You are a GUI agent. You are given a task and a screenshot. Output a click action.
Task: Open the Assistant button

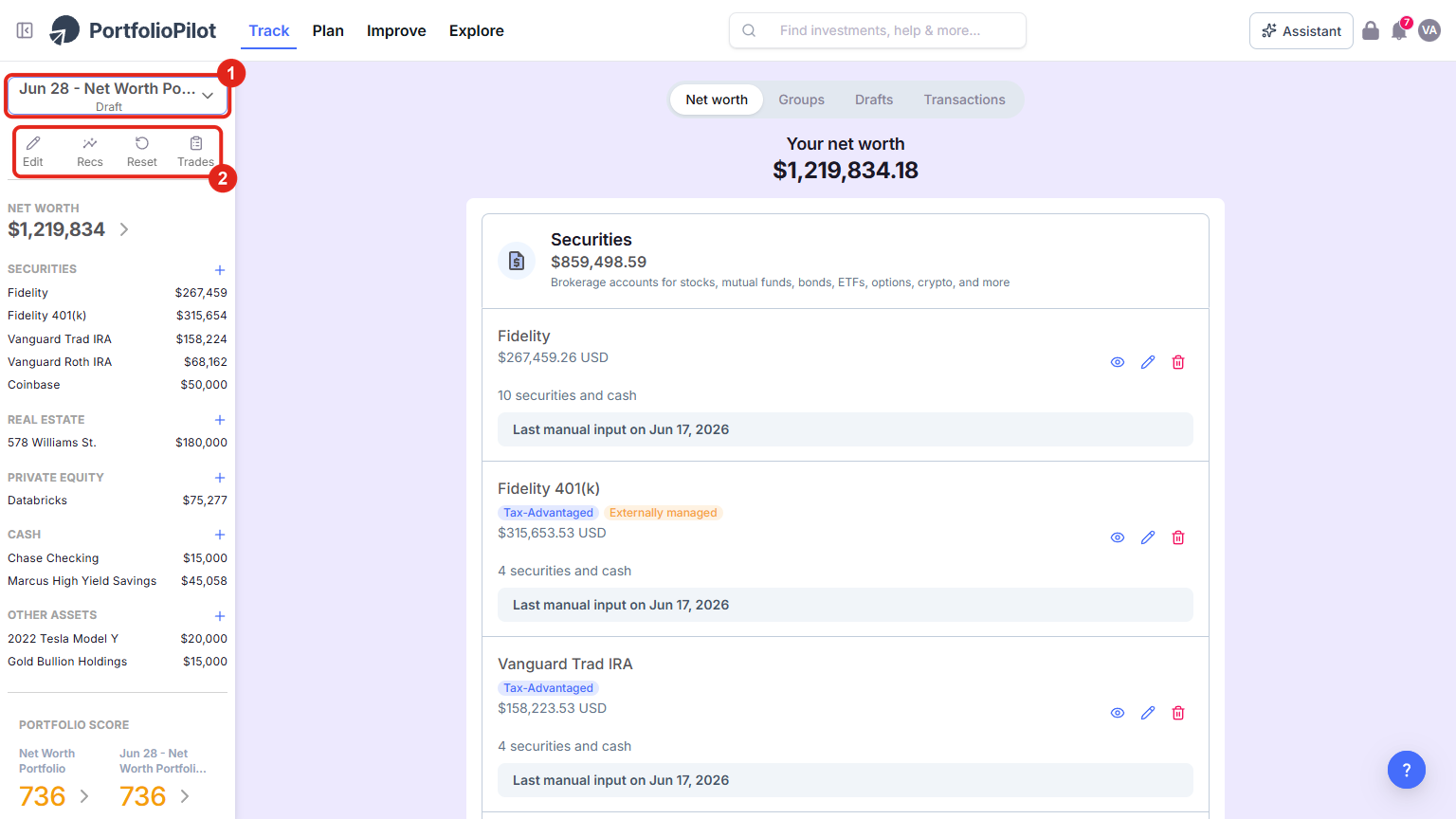point(1301,30)
